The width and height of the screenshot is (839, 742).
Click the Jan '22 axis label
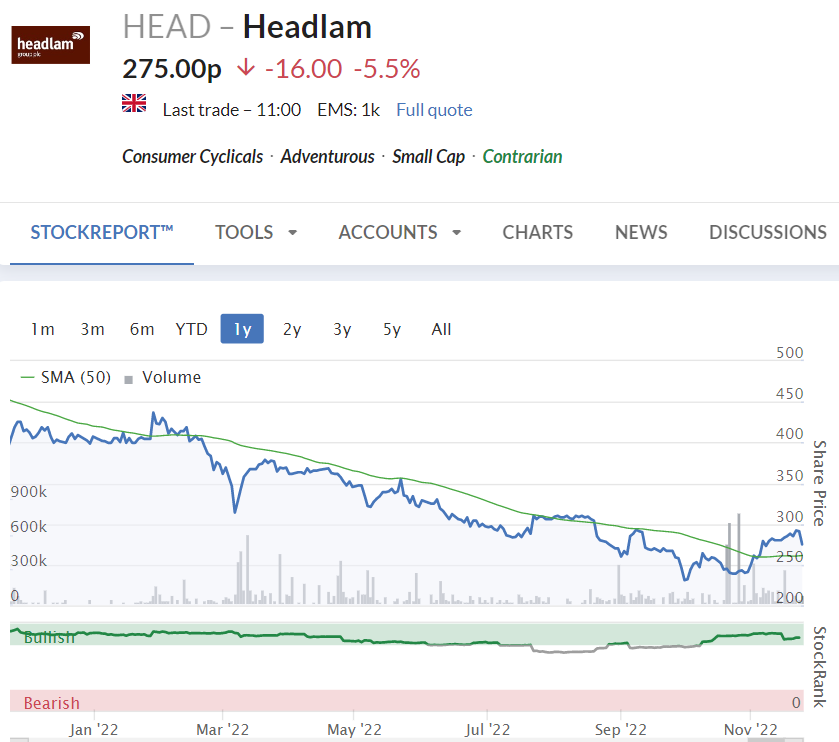tap(94, 729)
